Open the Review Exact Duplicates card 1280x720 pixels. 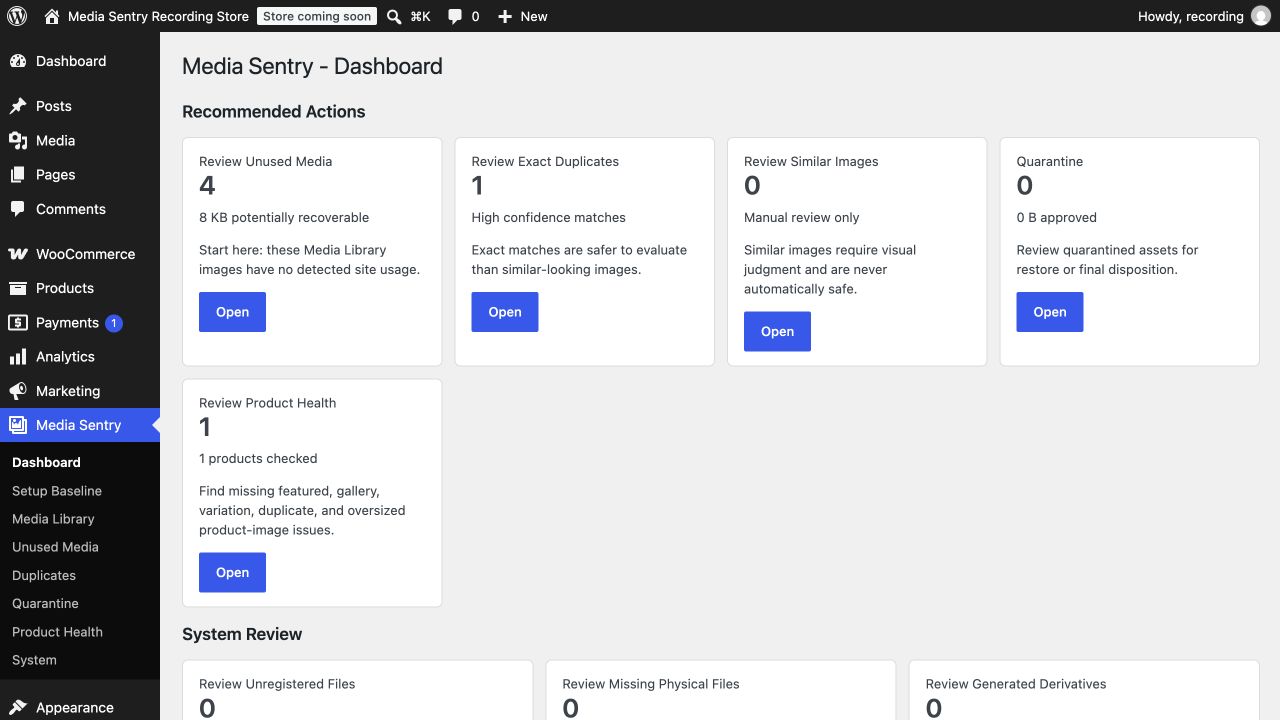tap(505, 312)
